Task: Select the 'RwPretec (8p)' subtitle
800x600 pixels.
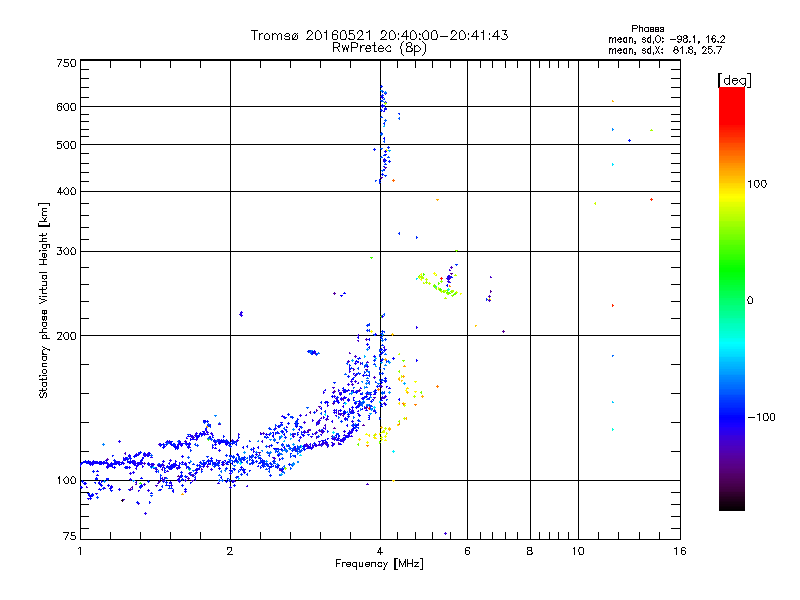Action: click(x=379, y=48)
